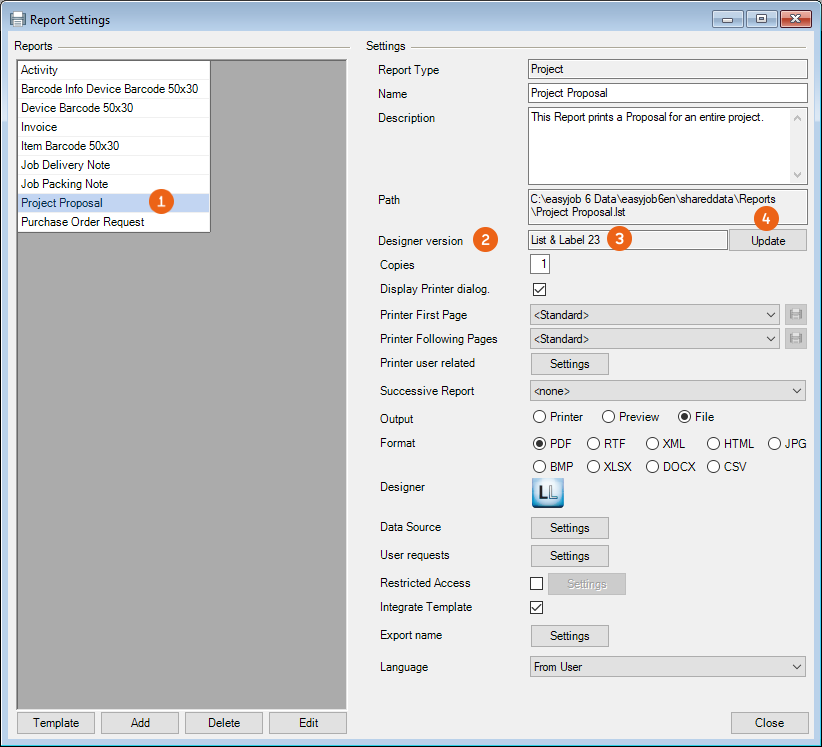Click save icon beside Printer Following Pages
The width and height of the screenshot is (822, 747).
click(795, 339)
